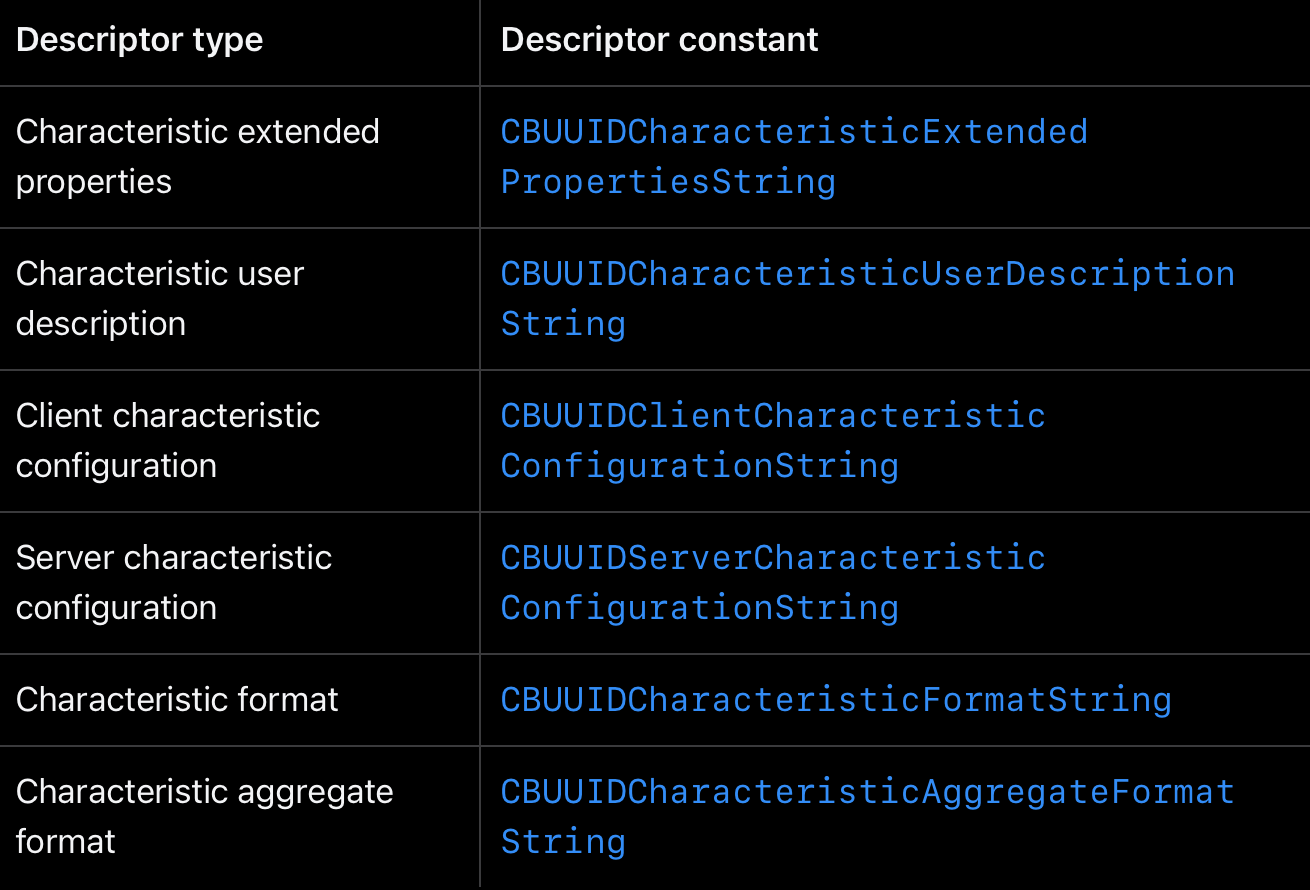The width and height of the screenshot is (1310, 890).
Task: Select the 'Server characteristic configuration' cell
Action: click(174, 583)
